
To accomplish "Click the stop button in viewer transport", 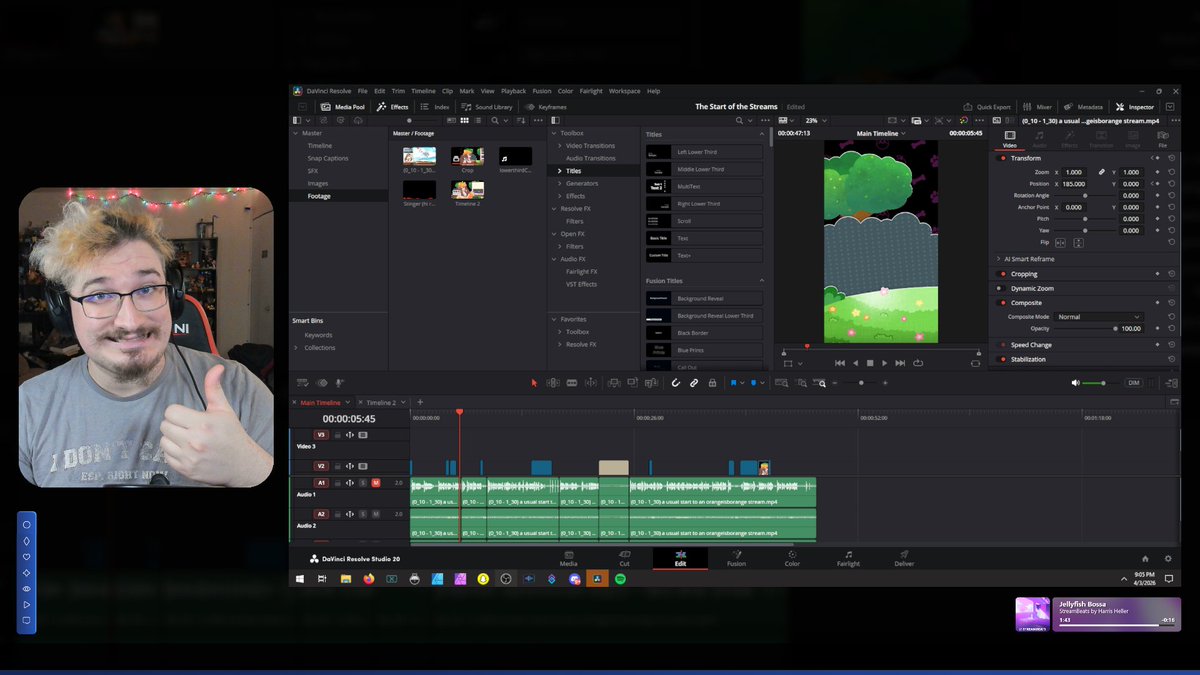I will pos(870,363).
